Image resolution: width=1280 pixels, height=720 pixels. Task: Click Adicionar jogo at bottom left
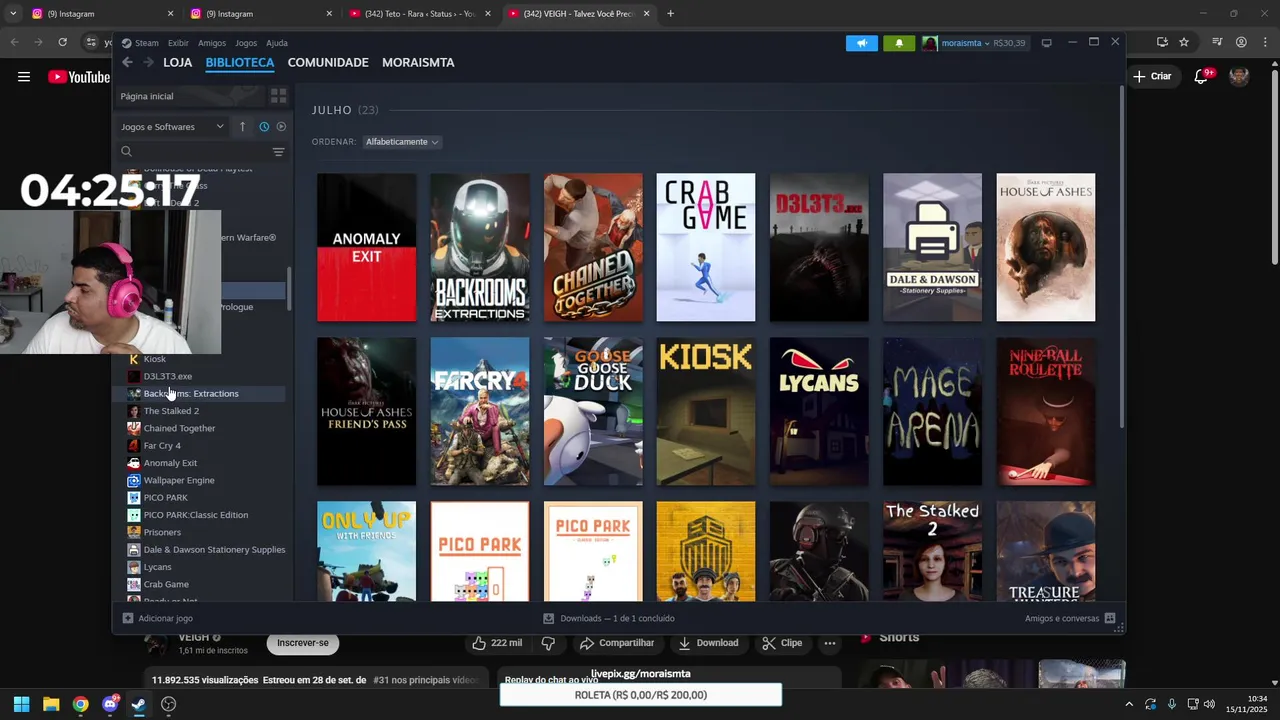[157, 618]
